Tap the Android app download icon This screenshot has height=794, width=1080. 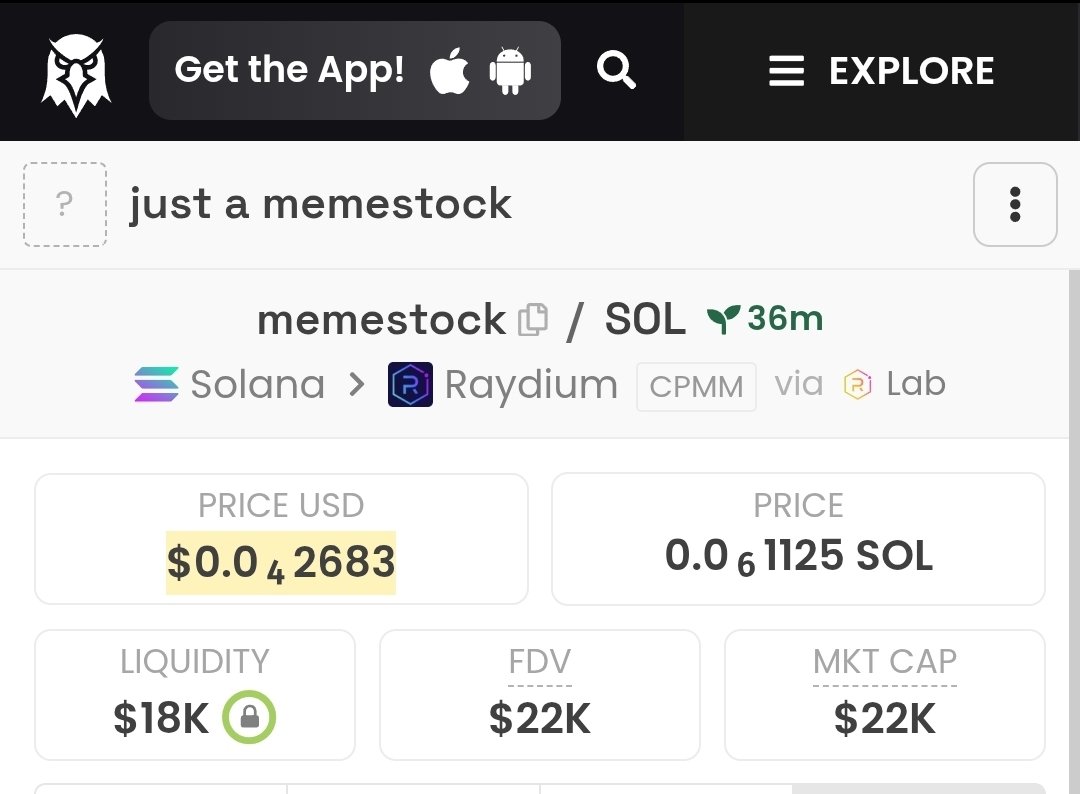point(510,70)
